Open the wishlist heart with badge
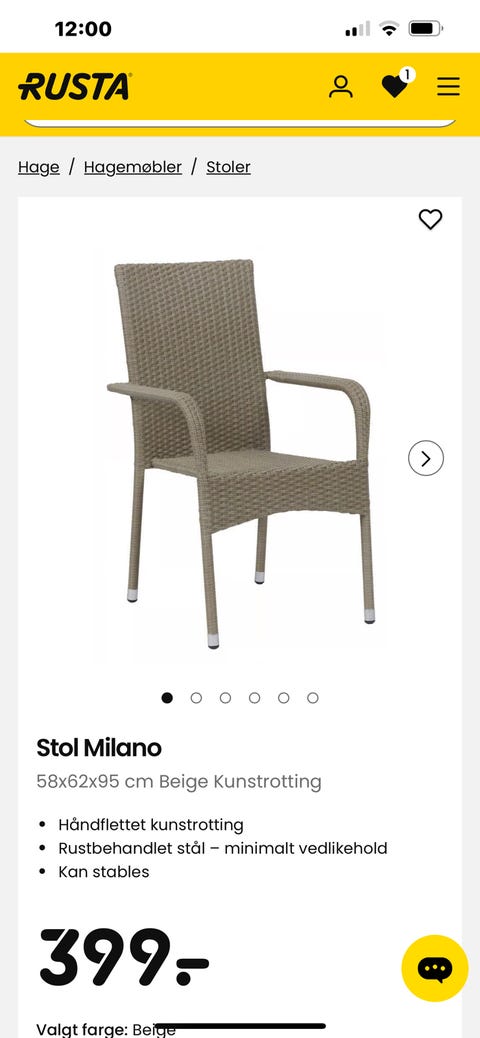This screenshot has height=1038, width=480. coord(397,85)
